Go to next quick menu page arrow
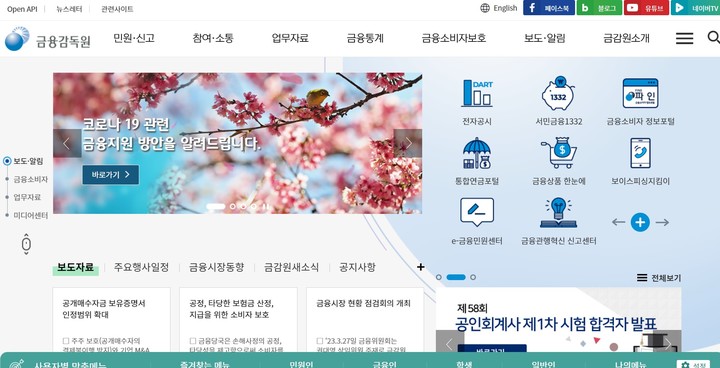The width and height of the screenshot is (720, 368). point(662,222)
